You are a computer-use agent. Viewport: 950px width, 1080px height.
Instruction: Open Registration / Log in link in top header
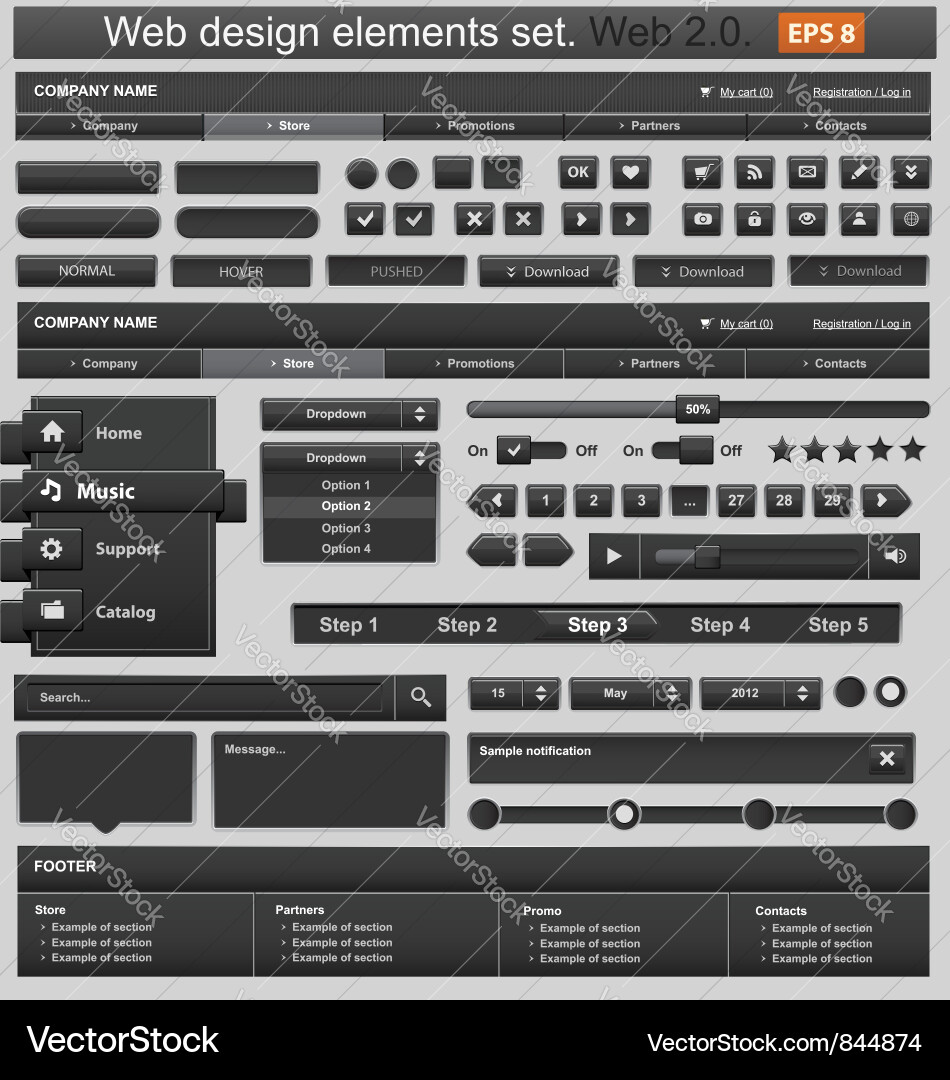pyautogui.click(x=862, y=92)
